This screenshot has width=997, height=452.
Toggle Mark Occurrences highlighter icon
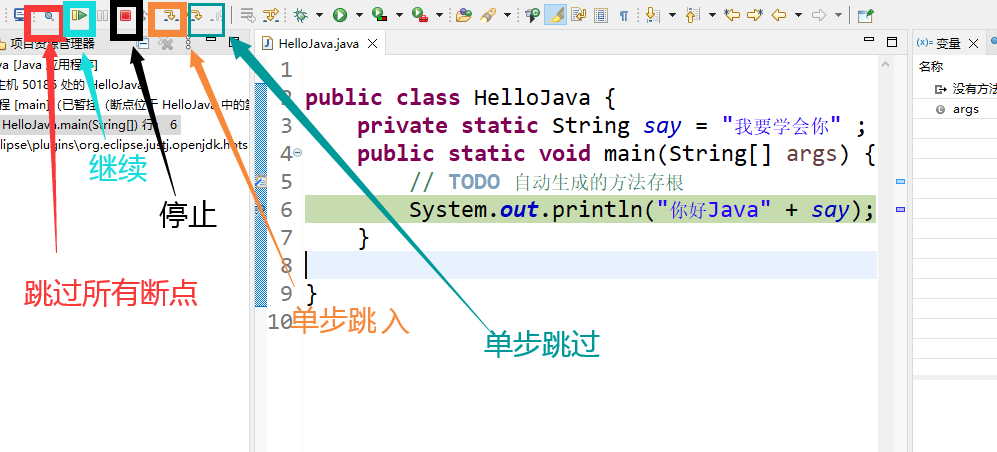tap(556, 15)
